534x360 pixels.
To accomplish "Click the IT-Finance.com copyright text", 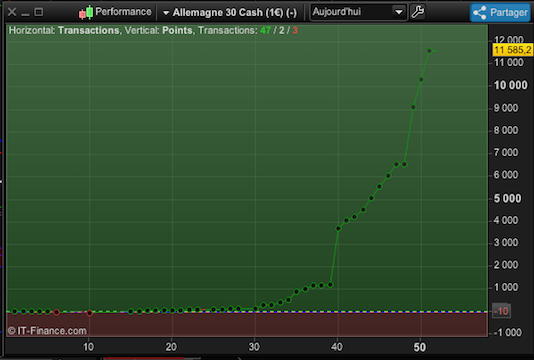I will [47, 331].
